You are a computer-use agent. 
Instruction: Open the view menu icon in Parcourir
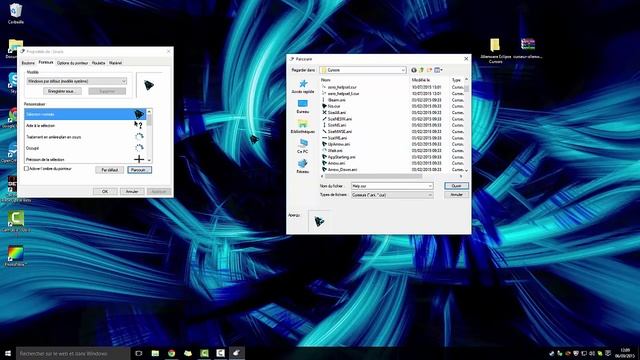point(438,70)
